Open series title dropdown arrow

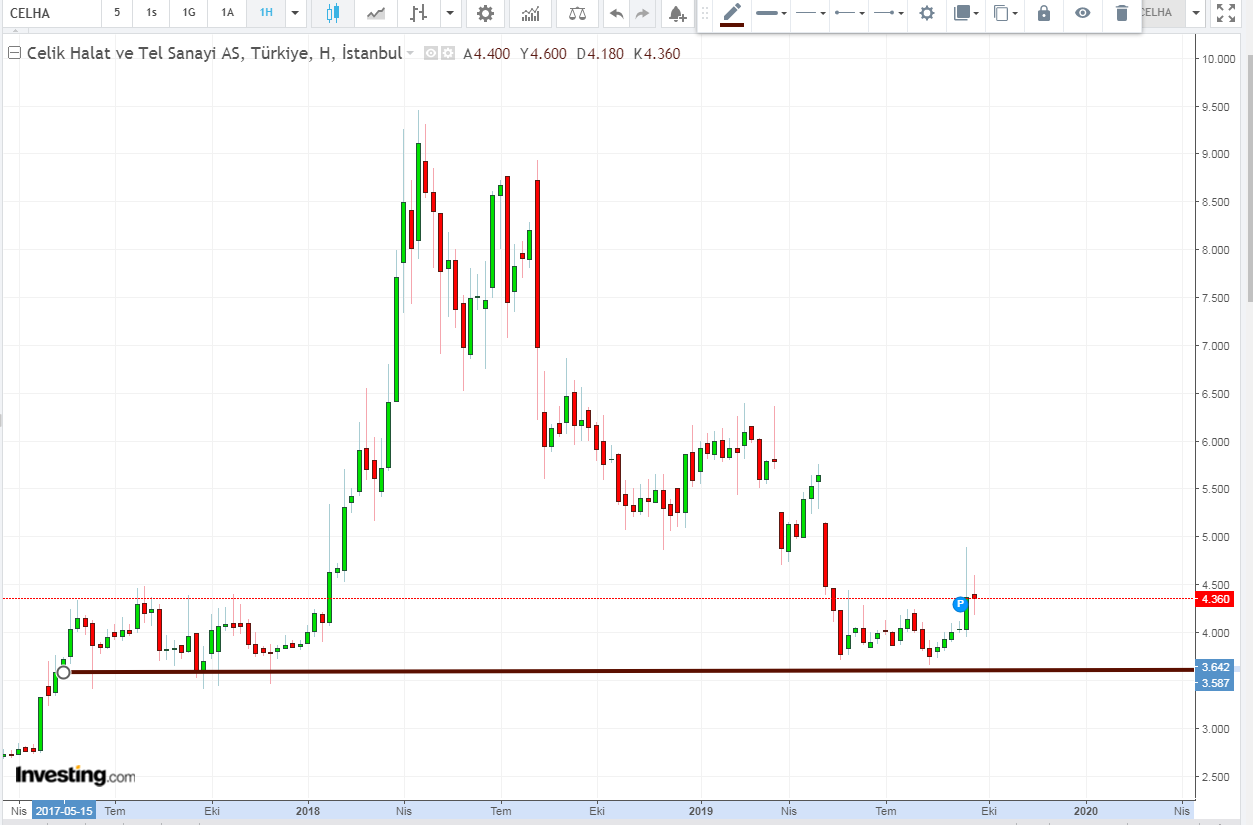410,53
